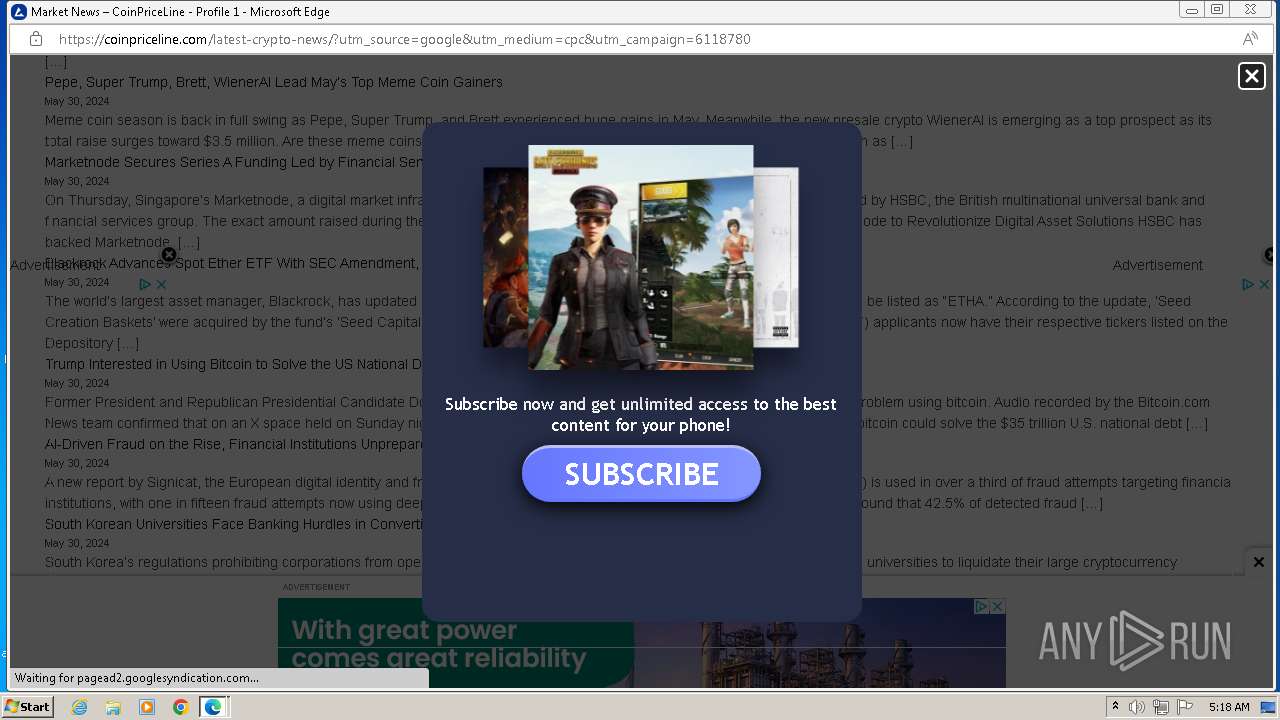
Task: Open the 'With great power' banner ad
Action: (642, 643)
